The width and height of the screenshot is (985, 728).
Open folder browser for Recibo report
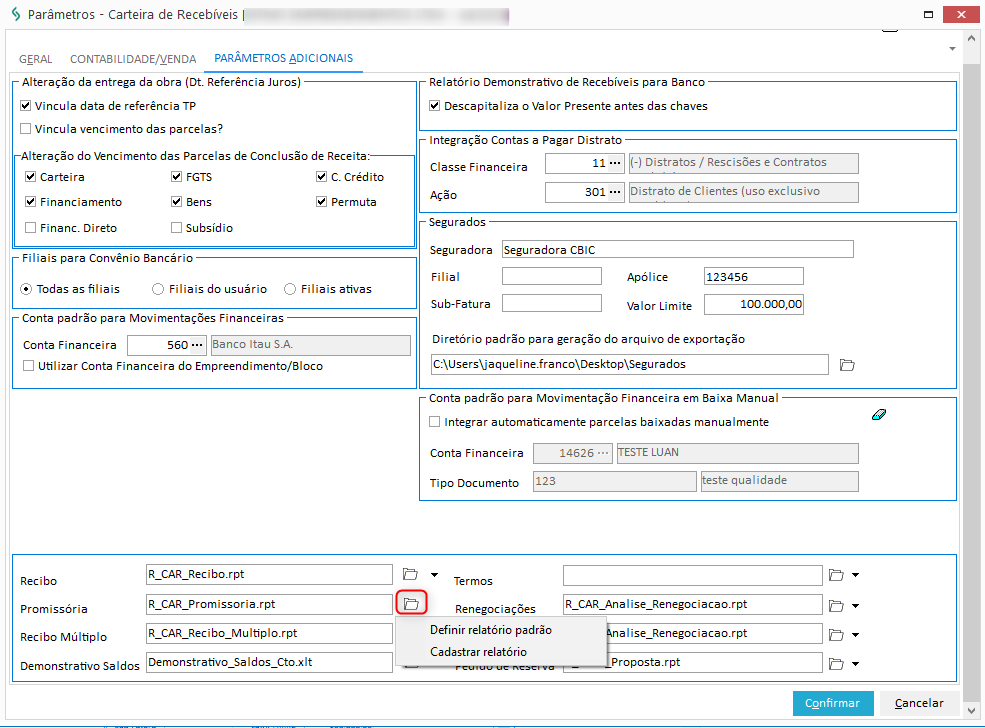(x=410, y=574)
